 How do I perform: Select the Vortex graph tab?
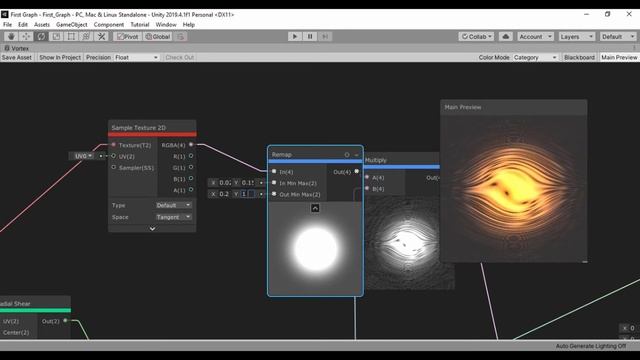[x=16, y=48]
